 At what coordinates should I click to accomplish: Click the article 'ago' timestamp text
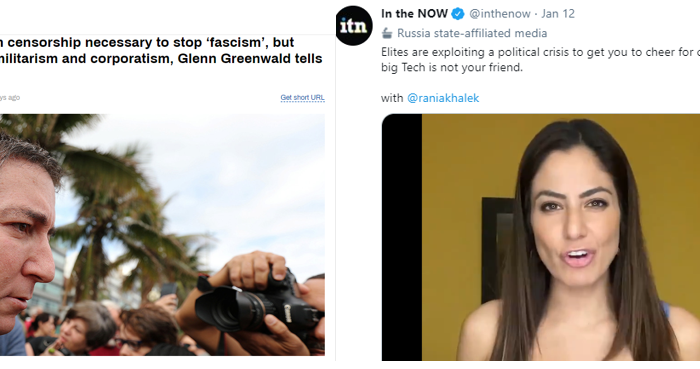tap(10, 97)
